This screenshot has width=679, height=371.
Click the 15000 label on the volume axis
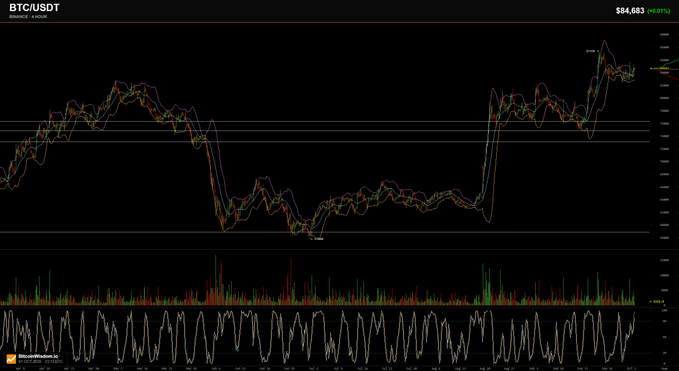[x=663, y=260]
